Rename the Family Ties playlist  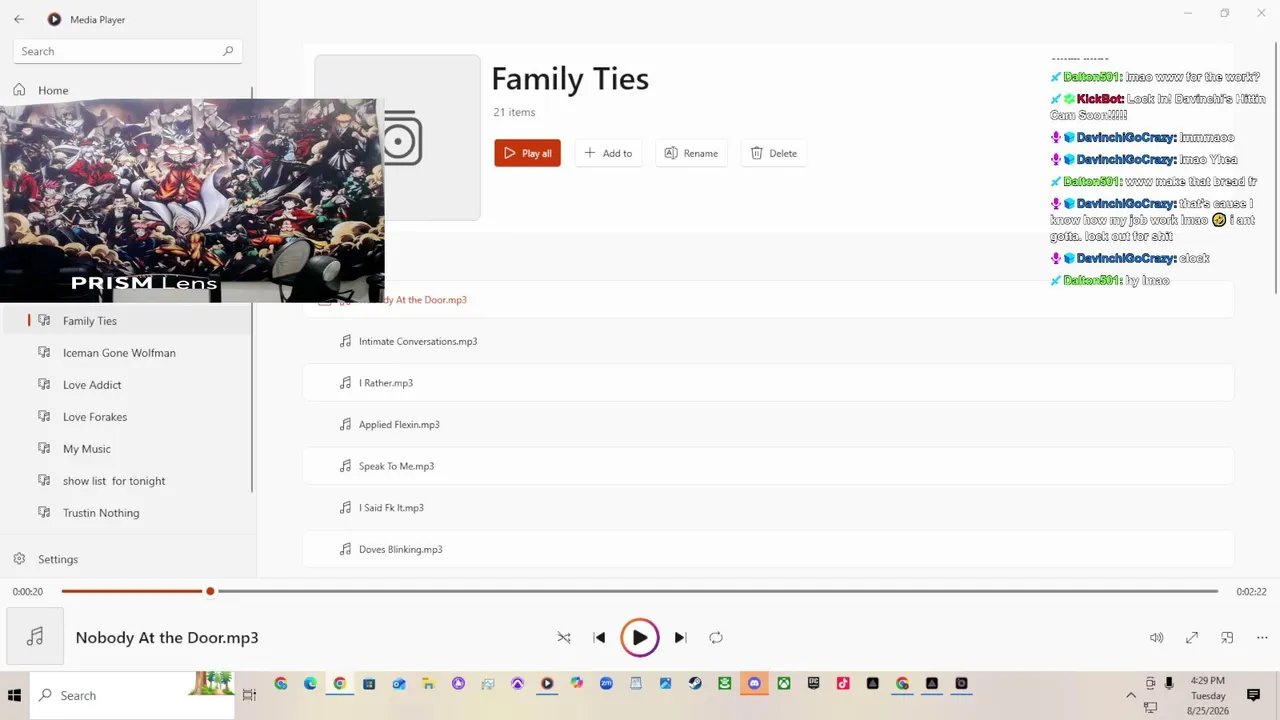pyautogui.click(x=691, y=153)
